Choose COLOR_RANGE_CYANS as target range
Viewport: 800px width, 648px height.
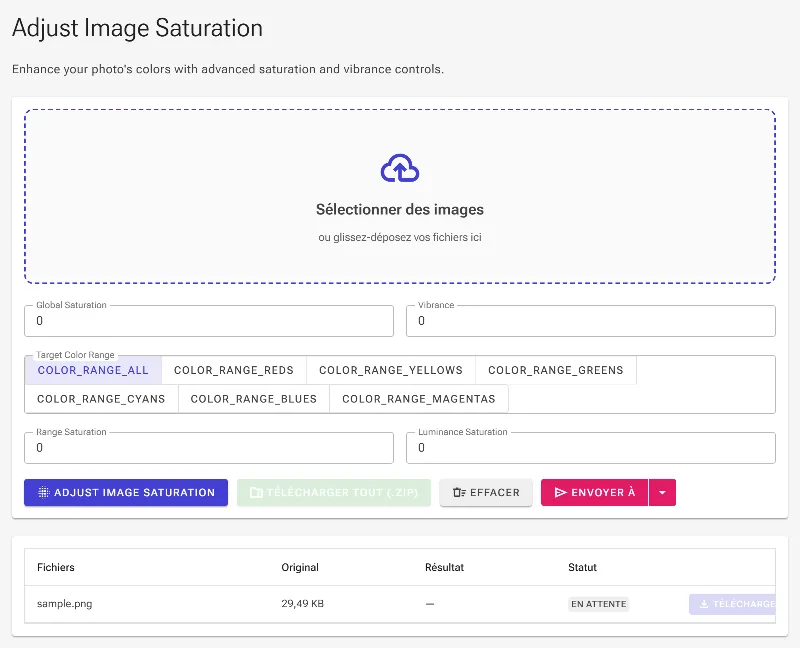click(x=101, y=398)
